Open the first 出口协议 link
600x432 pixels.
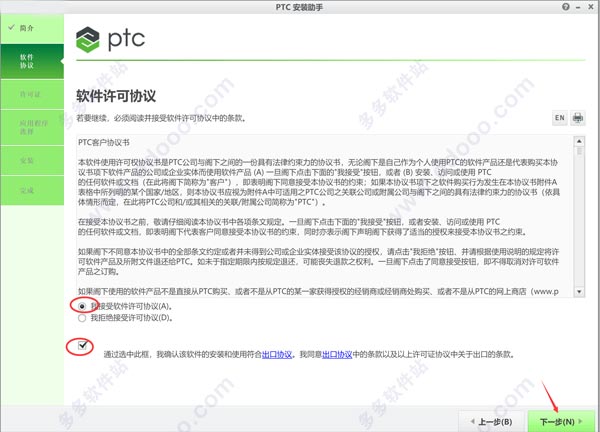pos(277,355)
